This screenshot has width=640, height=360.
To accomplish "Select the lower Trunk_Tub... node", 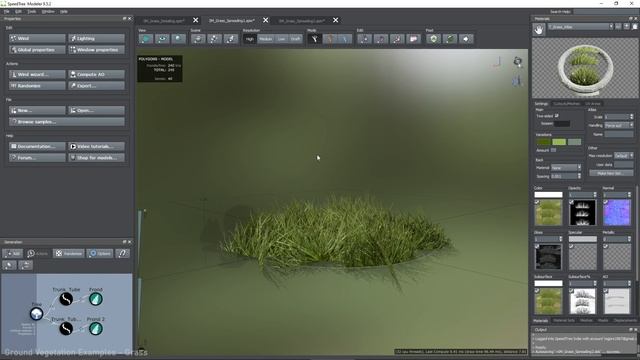I will coord(66,329).
